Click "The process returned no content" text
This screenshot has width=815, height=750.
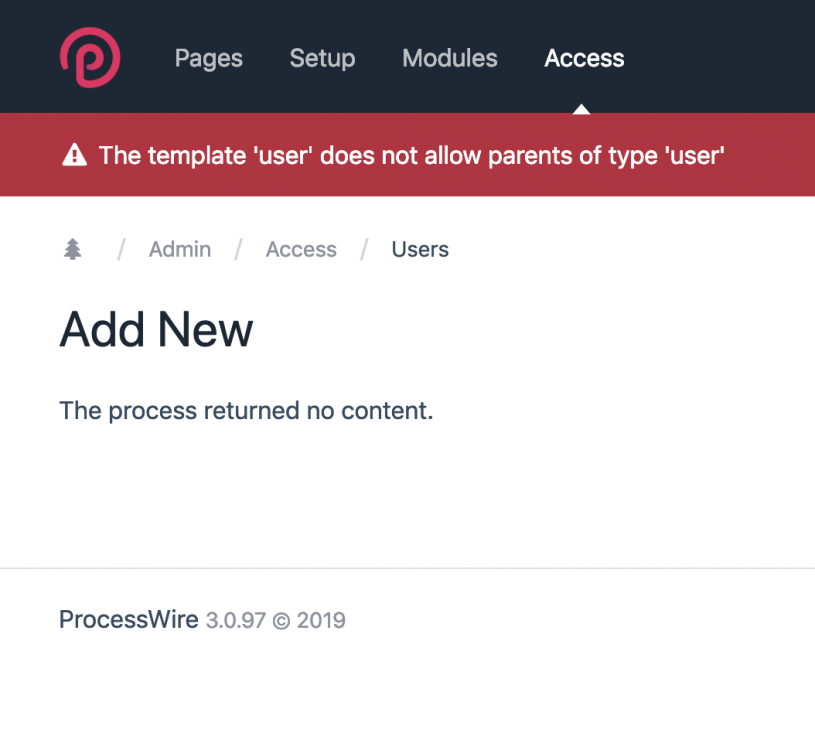[x=246, y=410]
